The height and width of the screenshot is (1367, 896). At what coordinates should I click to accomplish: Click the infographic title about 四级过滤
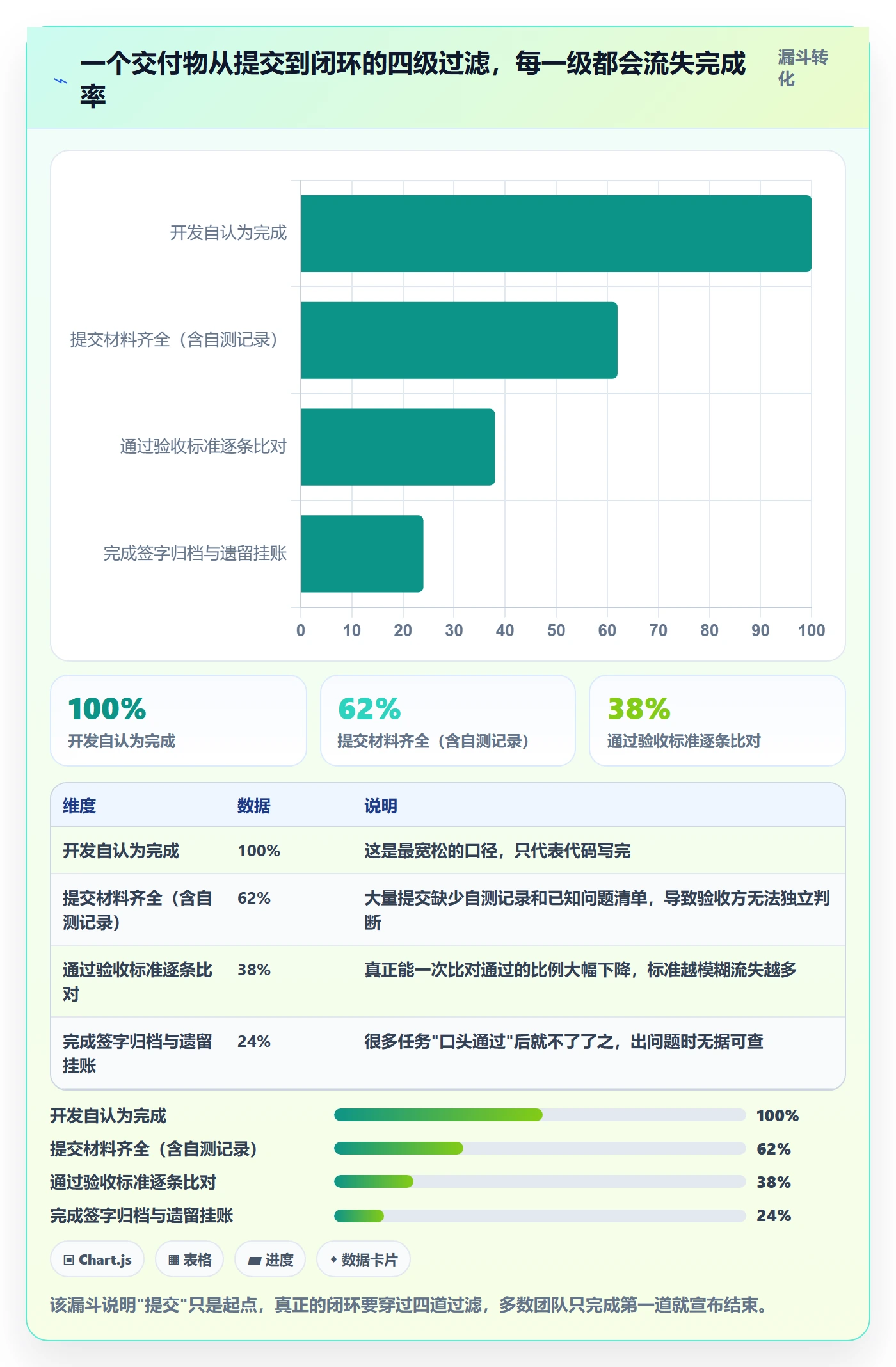[x=413, y=79]
